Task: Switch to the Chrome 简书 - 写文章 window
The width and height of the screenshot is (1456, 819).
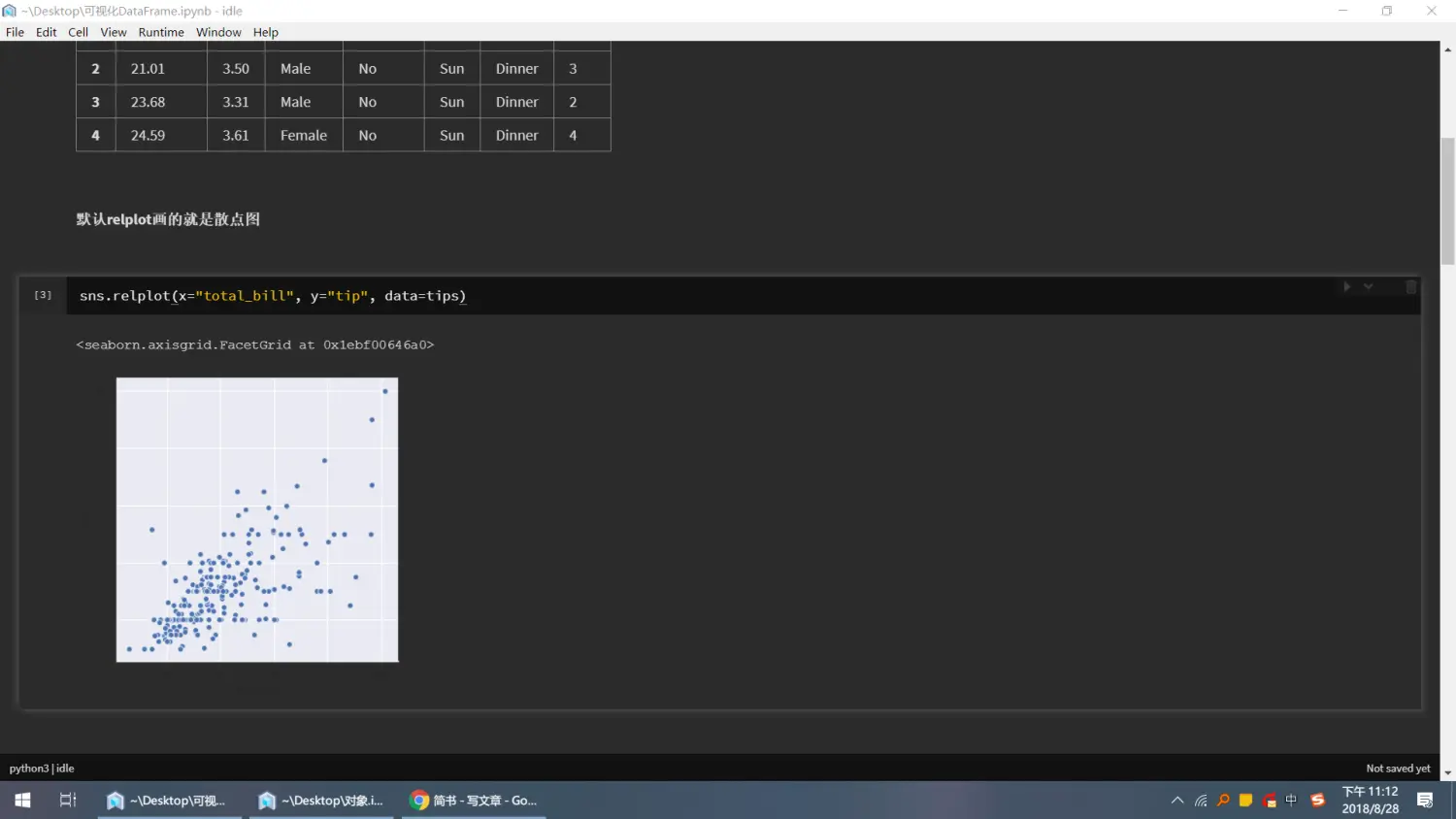Action: tap(474, 801)
